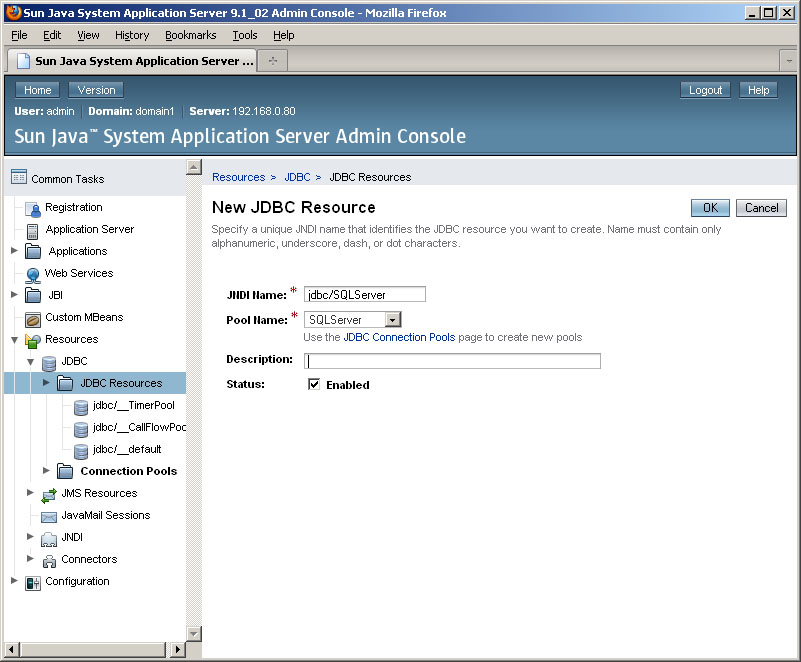
Task: Collapse the Resources tree node
Action: click(x=14, y=339)
